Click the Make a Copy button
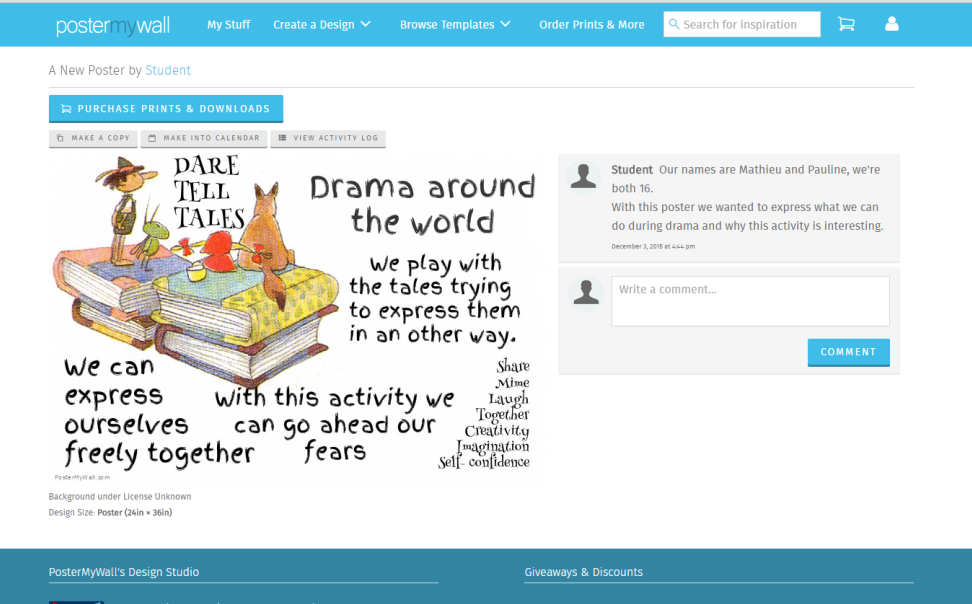 point(93,138)
